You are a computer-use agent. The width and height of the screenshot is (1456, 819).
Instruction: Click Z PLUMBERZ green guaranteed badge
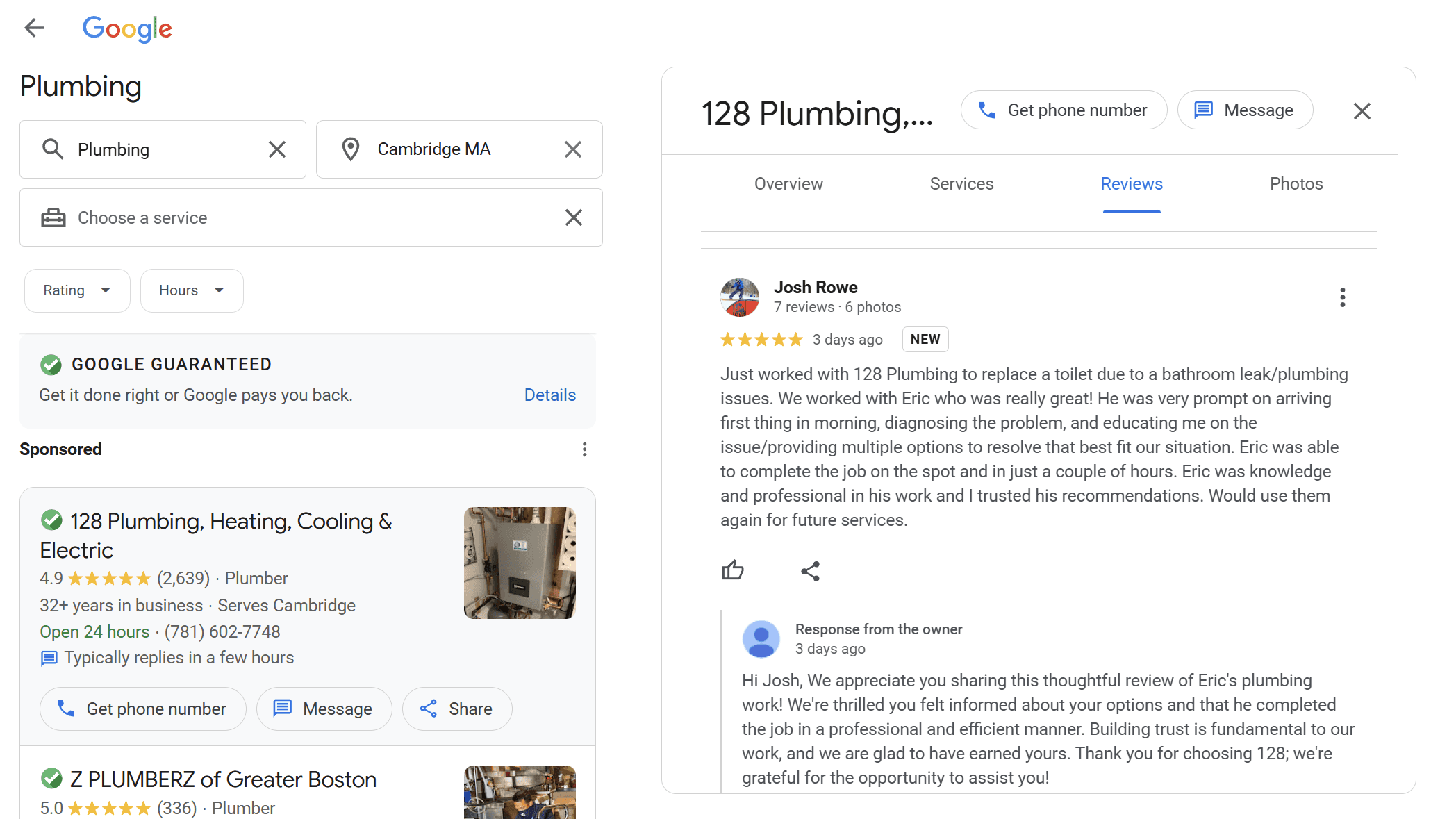tap(51, 779)
